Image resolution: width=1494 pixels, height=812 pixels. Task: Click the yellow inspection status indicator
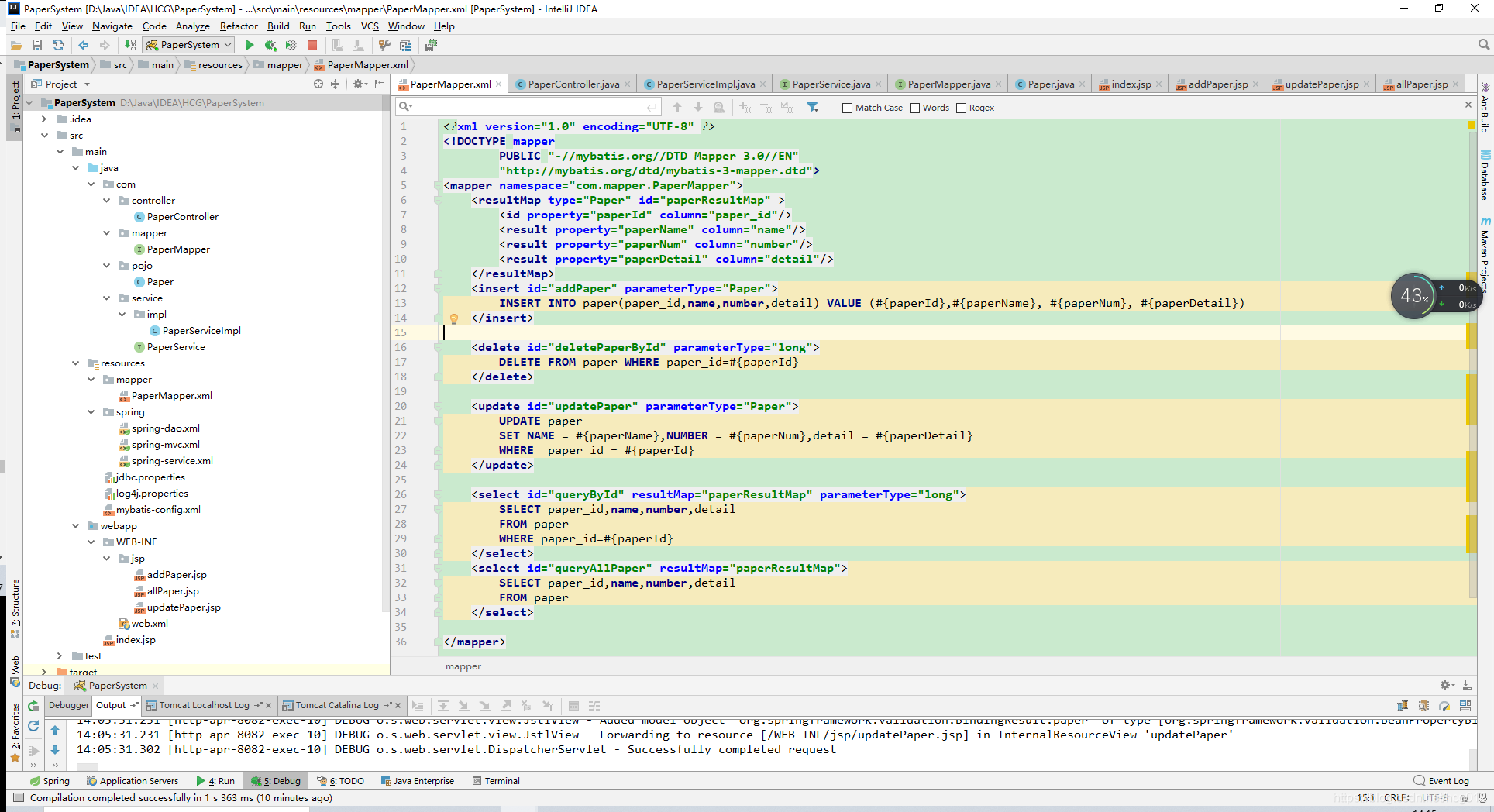[x=1471, y=125]
